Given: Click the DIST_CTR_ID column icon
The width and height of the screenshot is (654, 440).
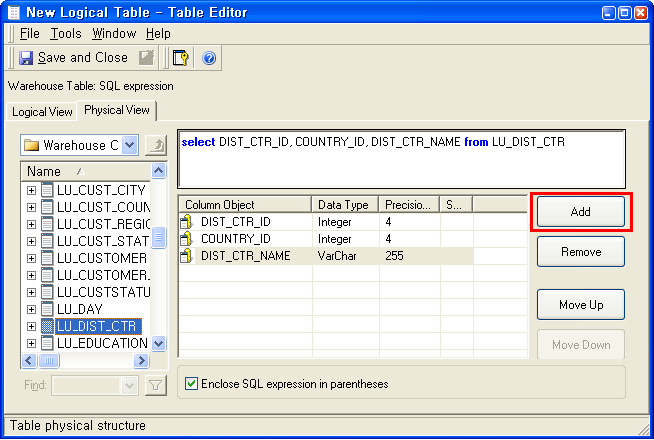Looking at the screenshot, I should [x=186, y=222].
